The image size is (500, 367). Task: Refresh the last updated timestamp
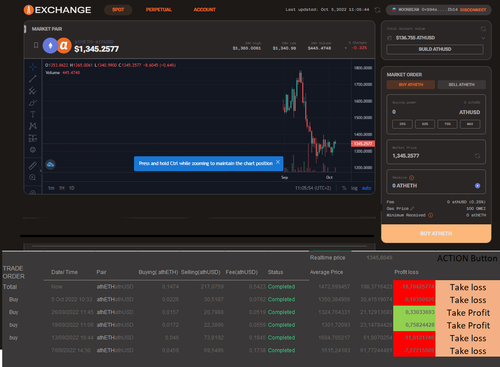coord(377,10)
